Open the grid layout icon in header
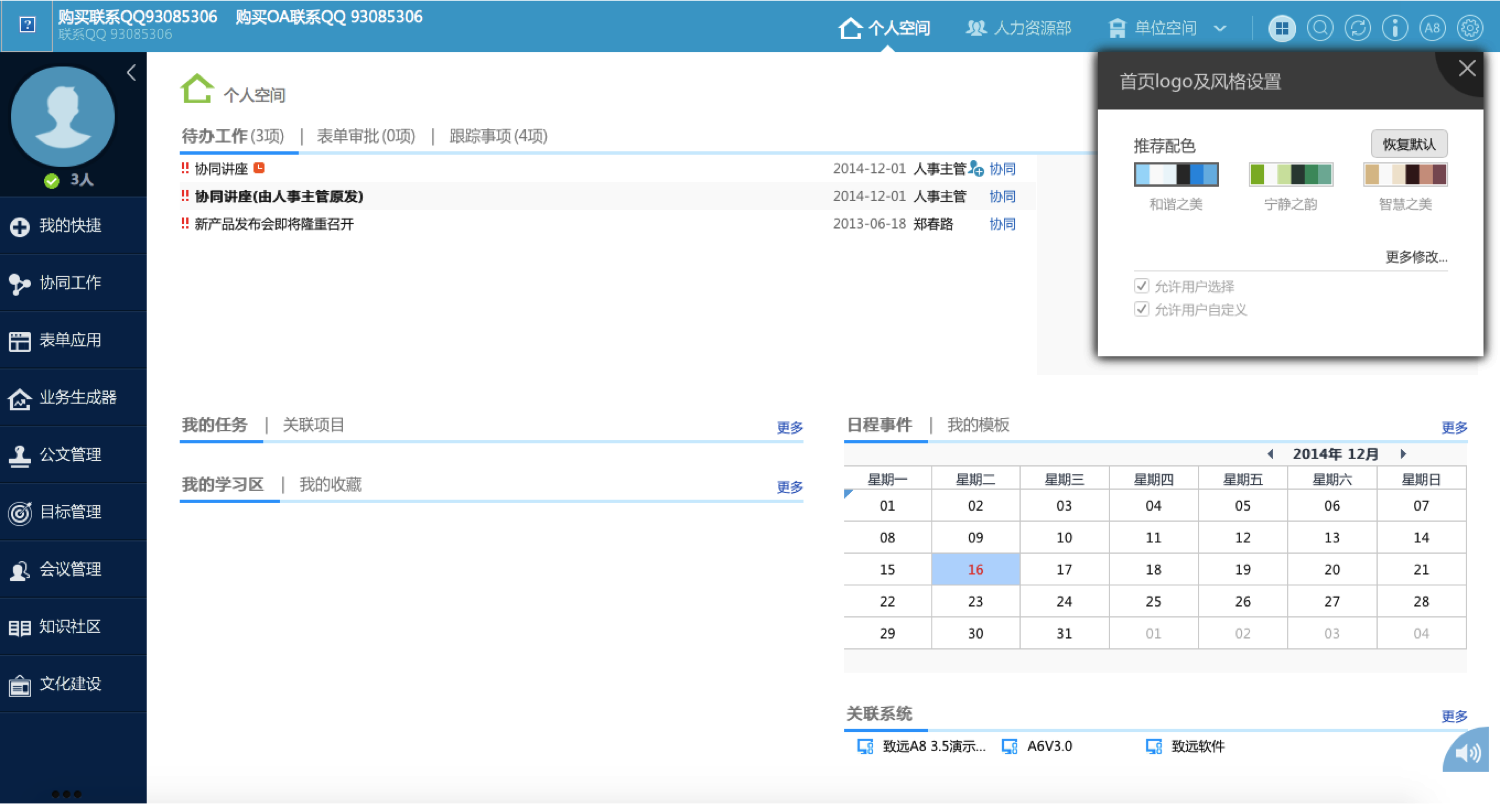The width and height of the screenshot is (1500, 804). click(x=1282, y=28)
